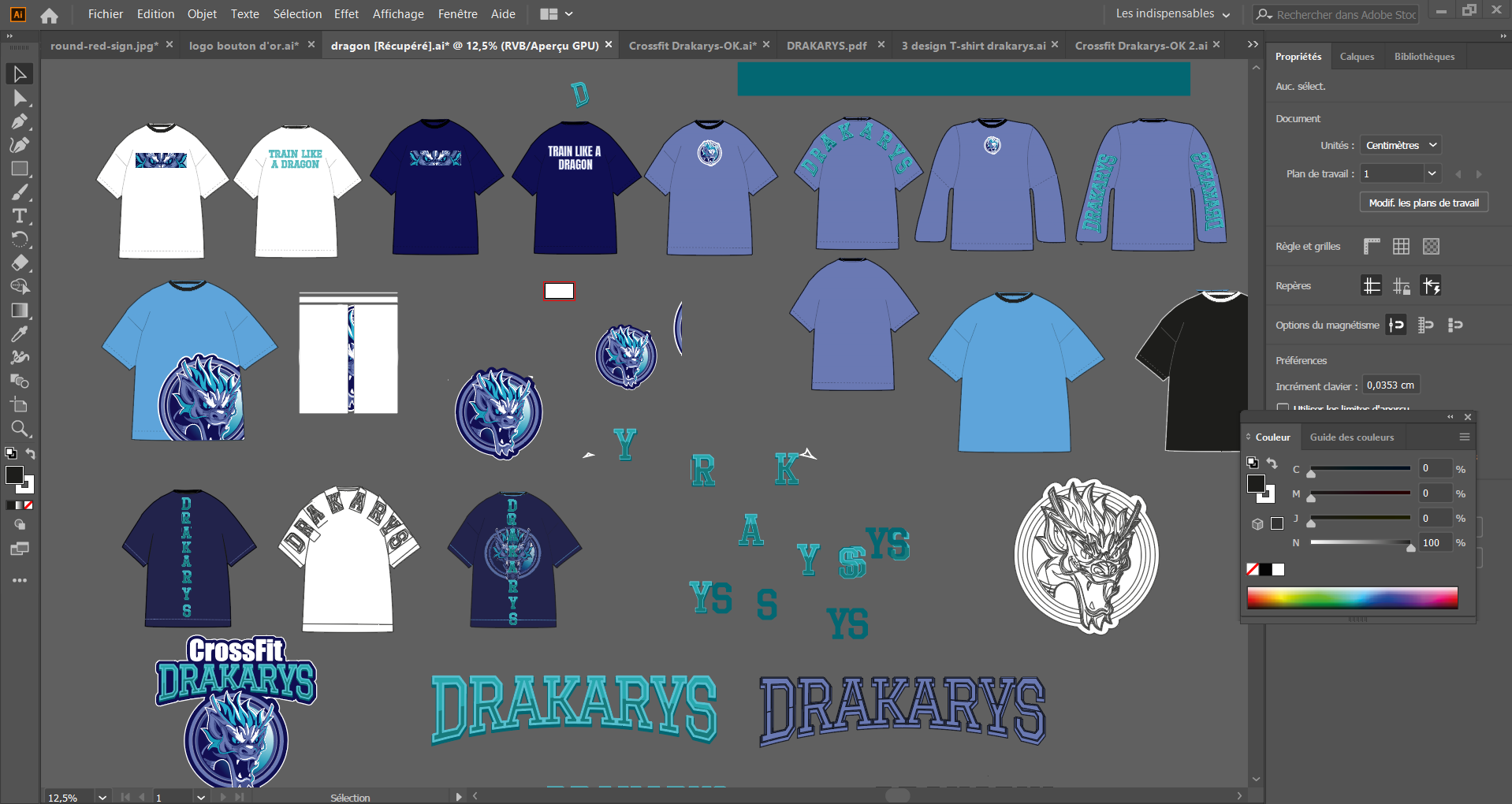
Task: Click the C percentage value field
Action: pos(1434,468)
